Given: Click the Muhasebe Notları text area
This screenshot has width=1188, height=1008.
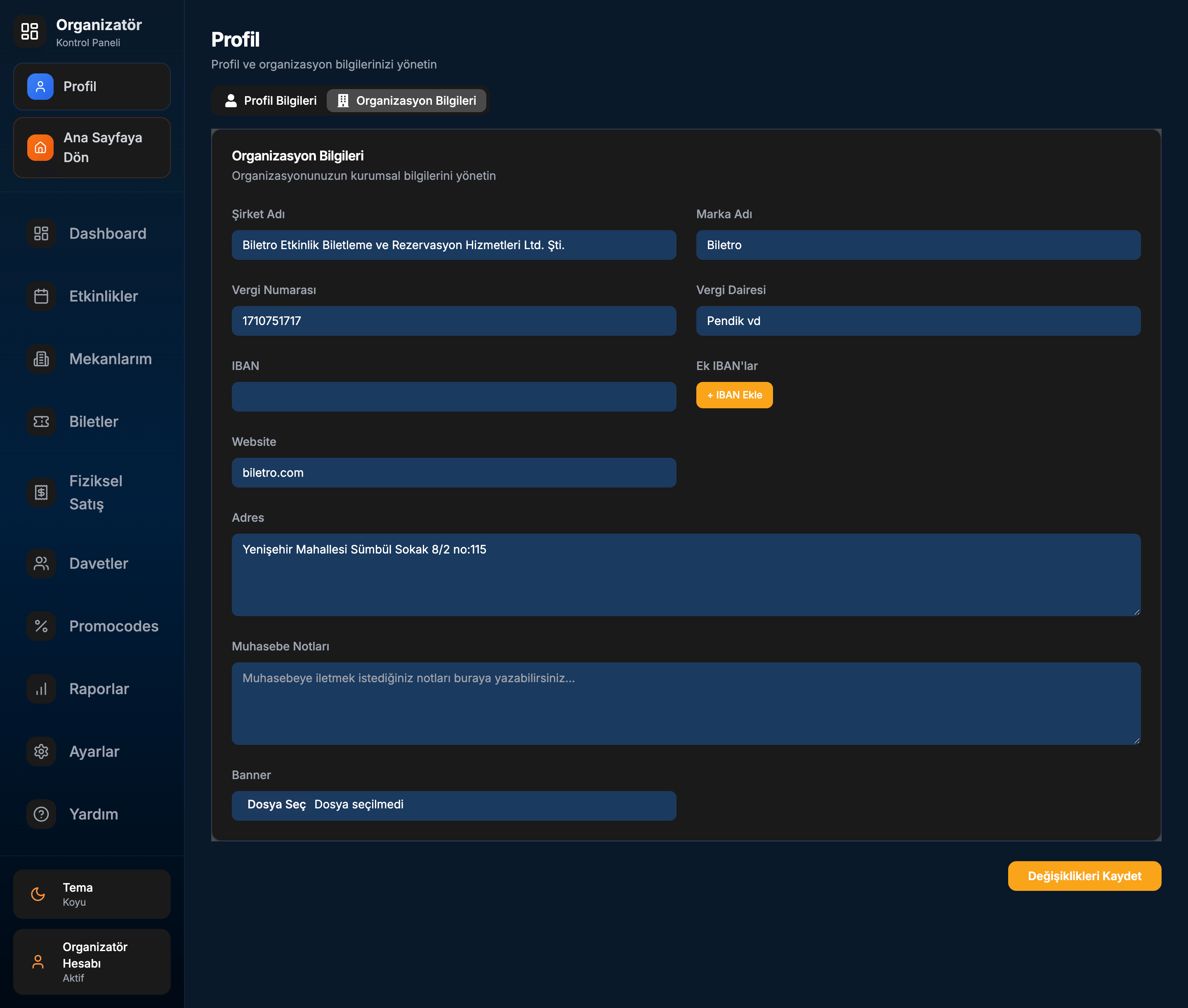Looking at the screenshot, I should pyautogui.click(x=686, y=704).
